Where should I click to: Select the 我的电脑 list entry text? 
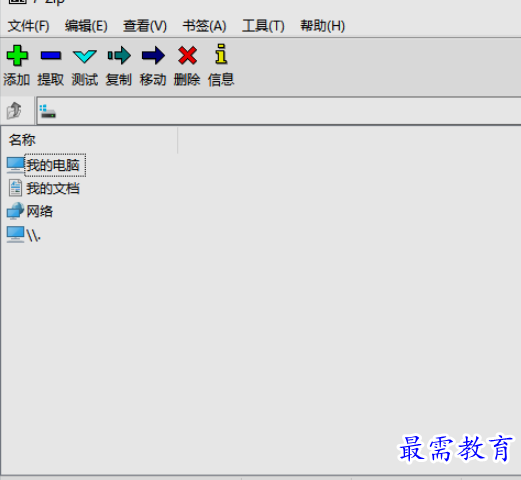pos(53,165)
